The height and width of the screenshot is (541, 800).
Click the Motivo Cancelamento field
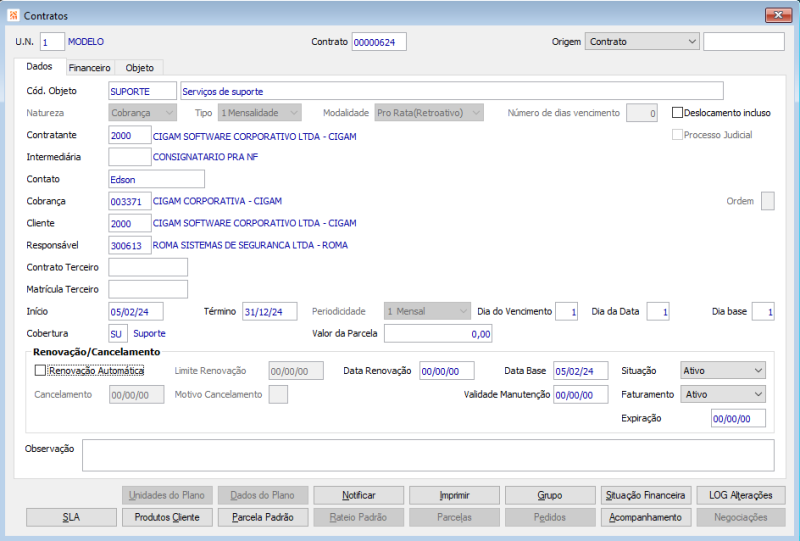point(278,395)
